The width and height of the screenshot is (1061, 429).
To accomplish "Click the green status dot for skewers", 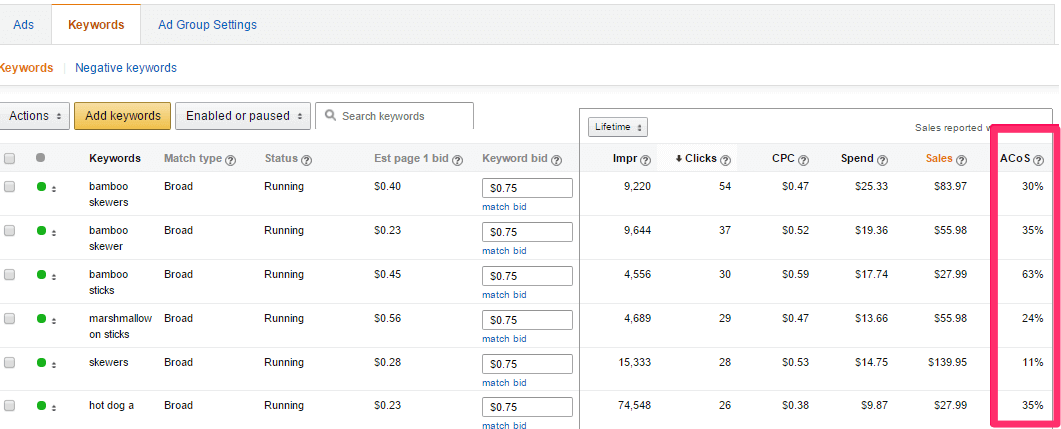I will tap(41, 363).
